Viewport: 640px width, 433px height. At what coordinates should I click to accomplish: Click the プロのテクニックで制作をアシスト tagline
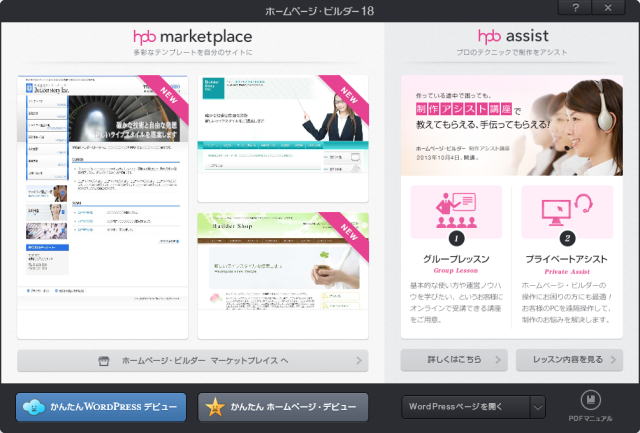pyautogui.click(x=512, y=52)
